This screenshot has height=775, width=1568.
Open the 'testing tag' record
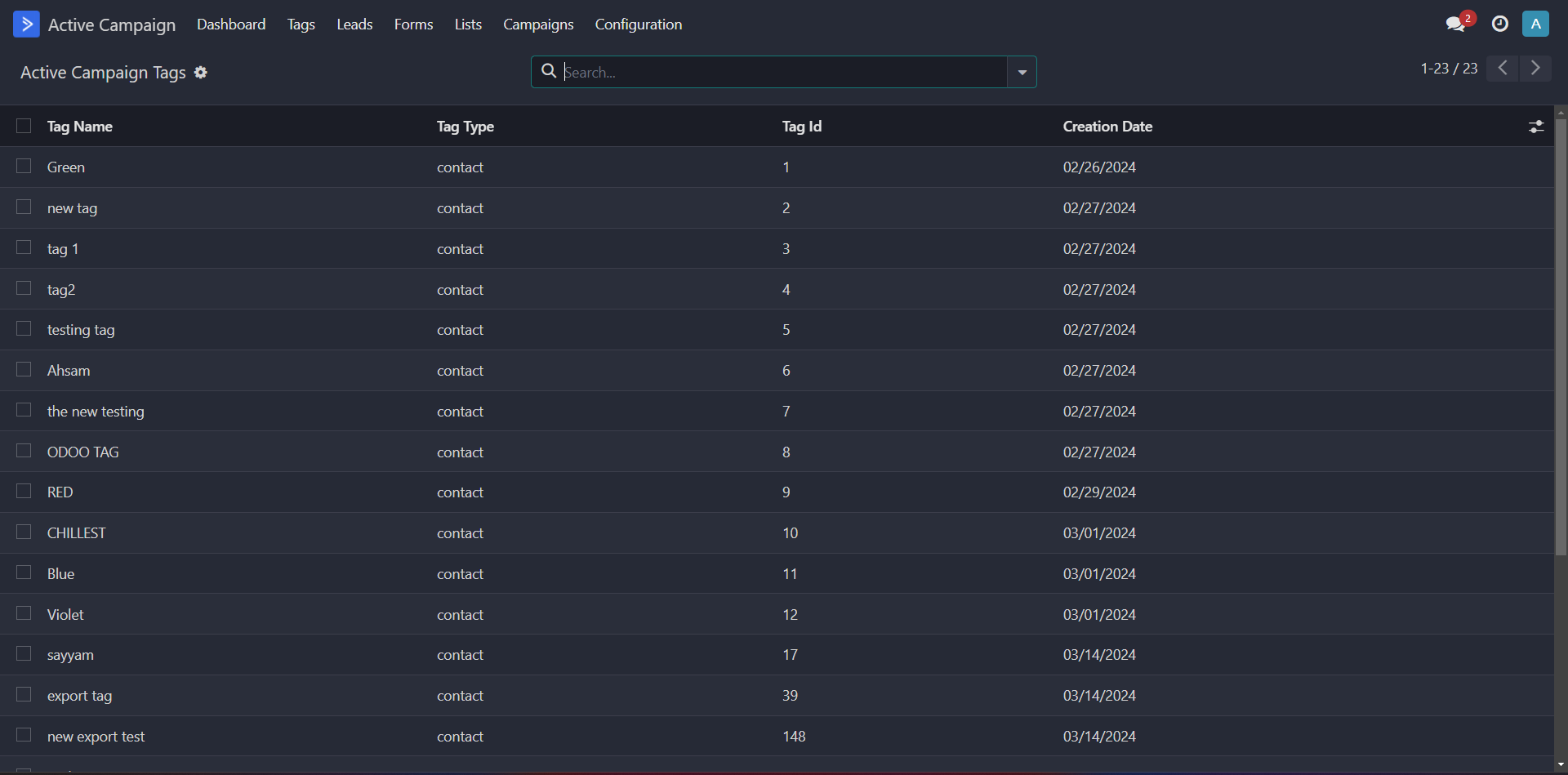tap(81, 330)
